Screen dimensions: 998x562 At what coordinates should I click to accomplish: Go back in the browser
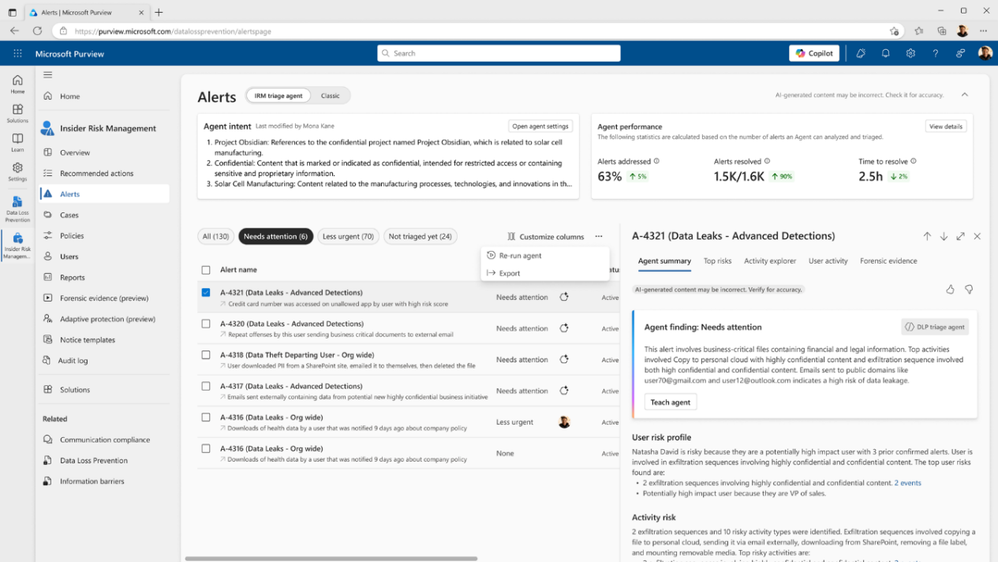click(14, 31)
